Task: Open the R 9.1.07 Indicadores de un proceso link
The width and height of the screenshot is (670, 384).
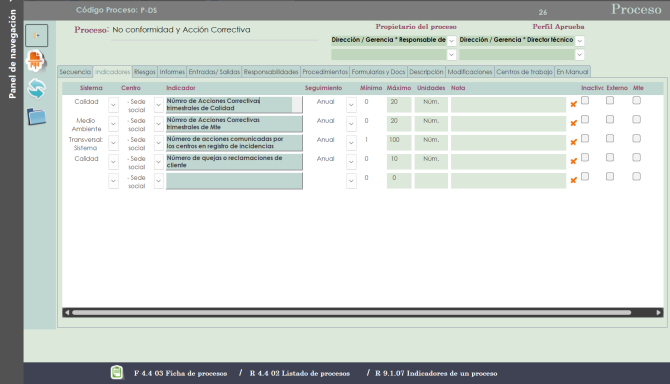Action: (x=436, y=373)
